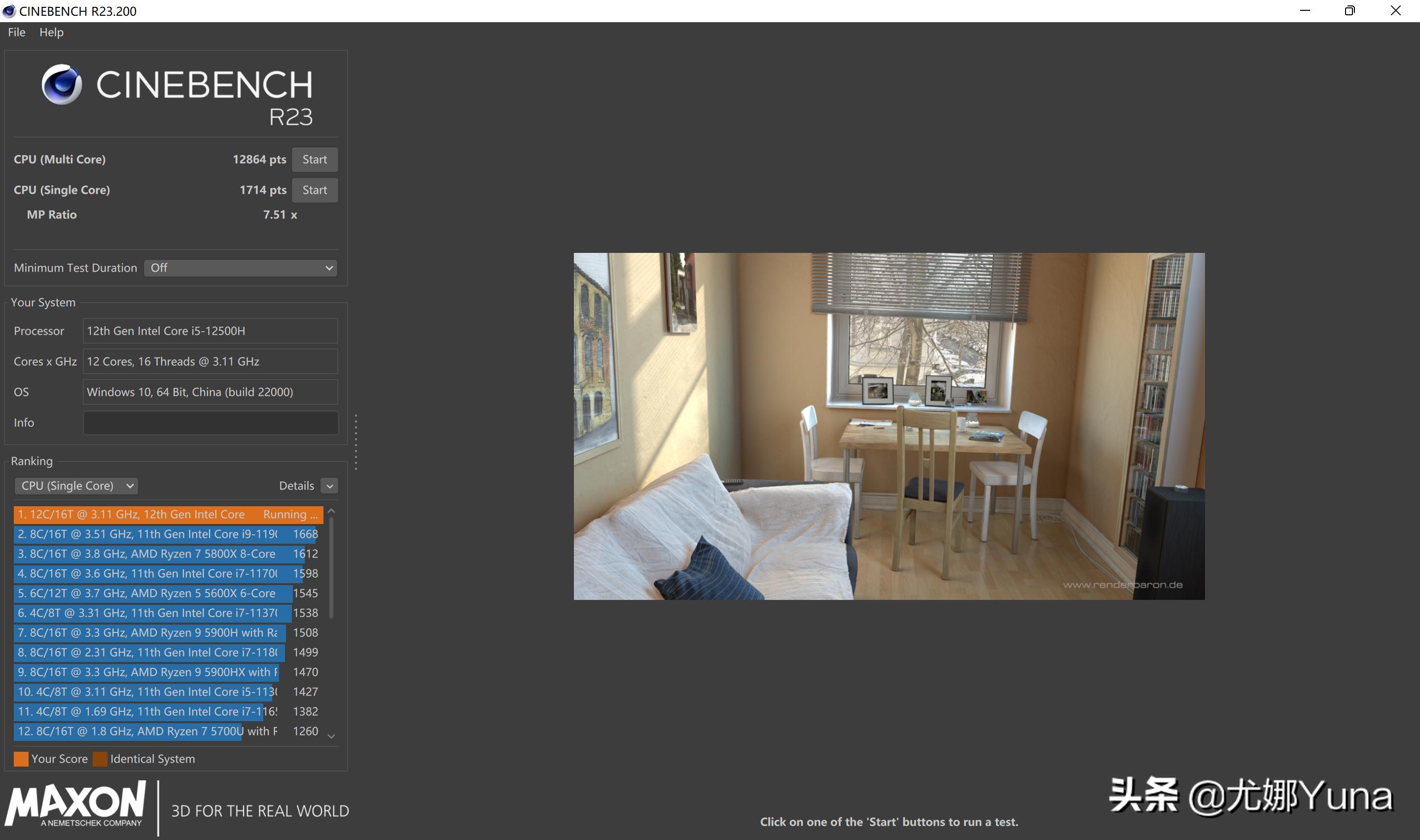Start the CPU (Single Core) test
This screenshot has width=1420, height=840.
pos(315,190)
